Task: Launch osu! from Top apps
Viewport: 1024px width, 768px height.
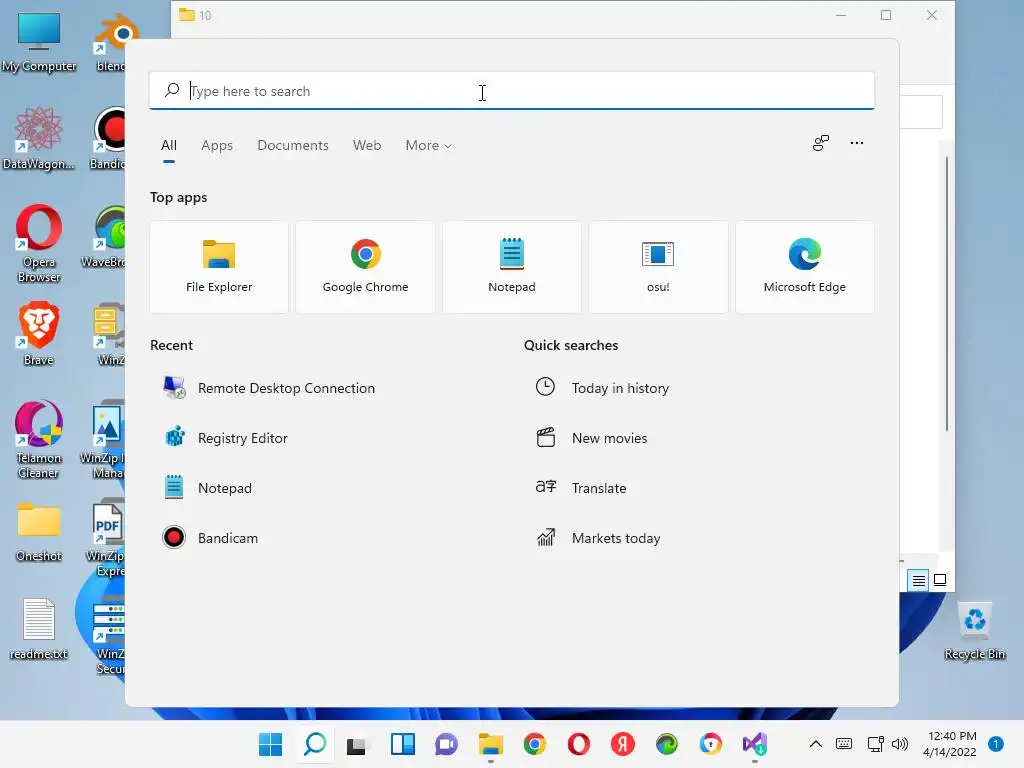Action: coord(658,267)
